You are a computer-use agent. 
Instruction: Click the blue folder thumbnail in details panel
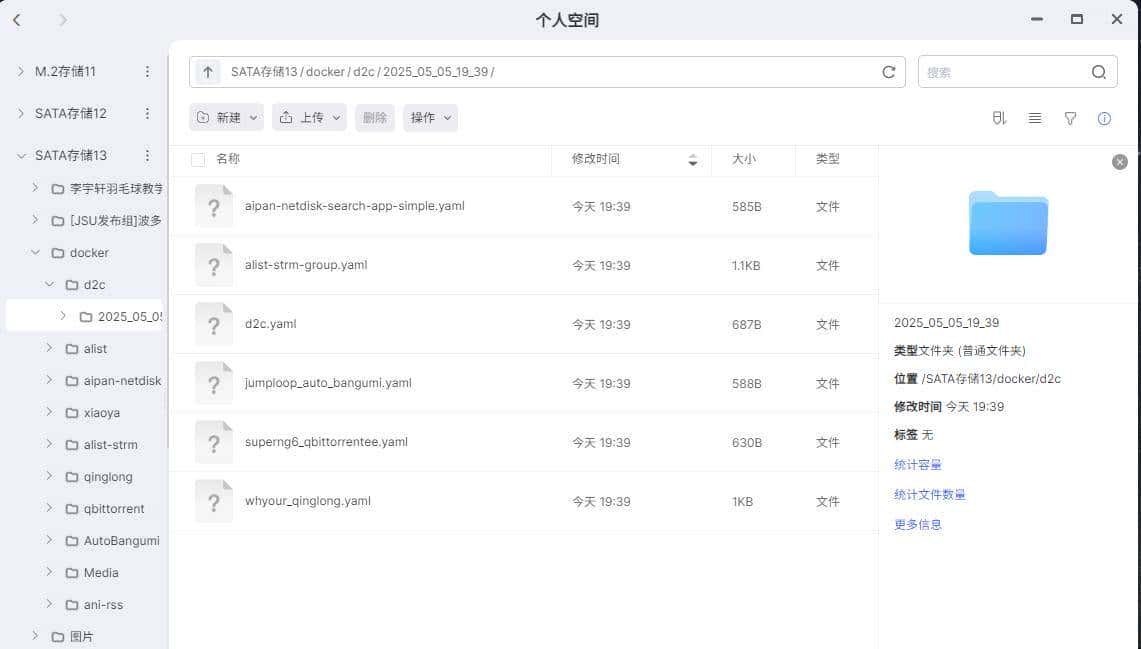[x=1007, y=223]
